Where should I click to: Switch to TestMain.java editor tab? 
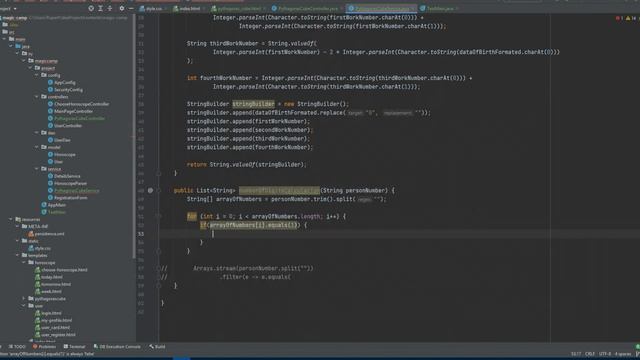click(439, 8)
